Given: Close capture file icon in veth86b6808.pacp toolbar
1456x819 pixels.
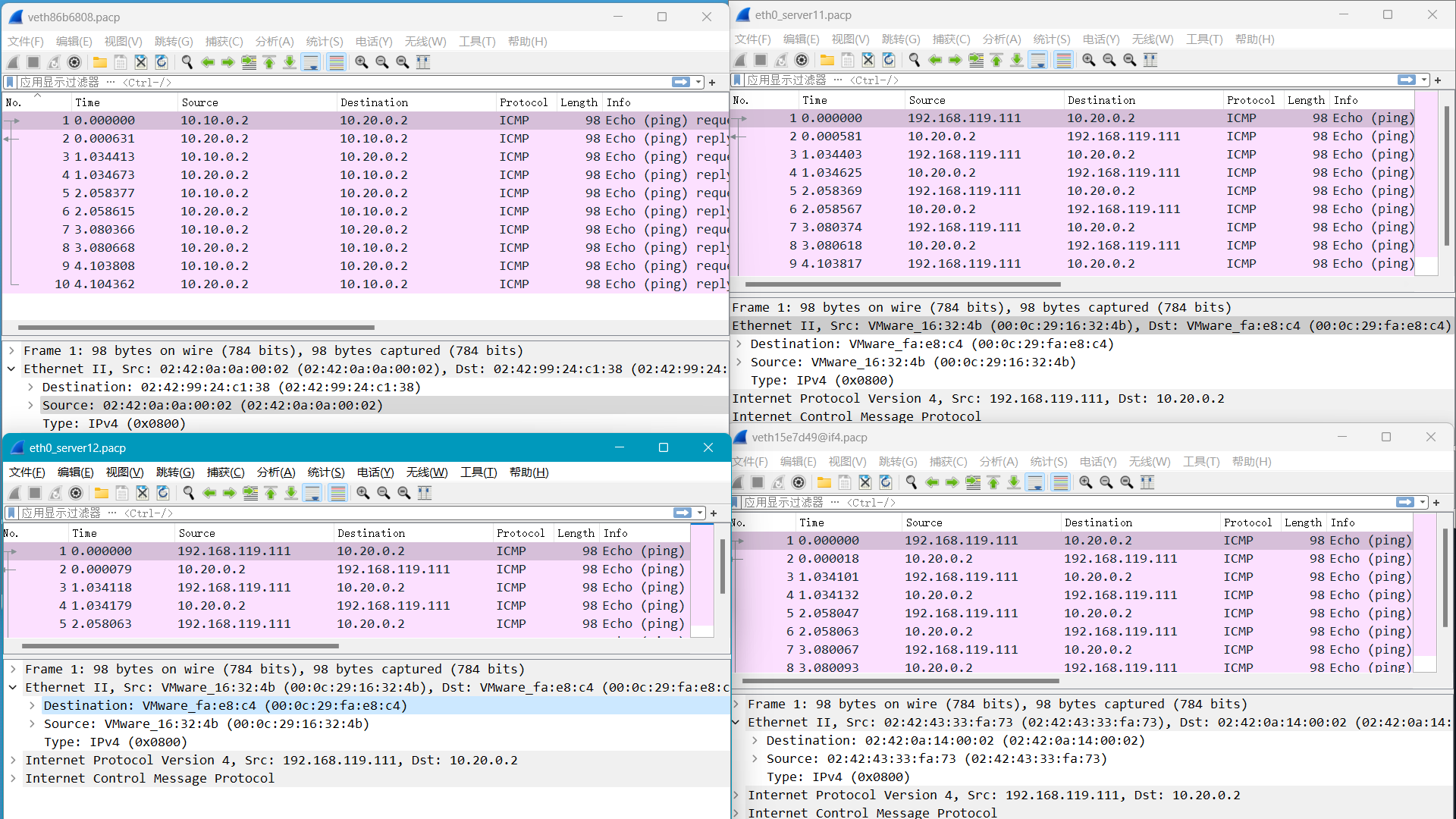Looking at the screenshot, I should tap(141, 62).
